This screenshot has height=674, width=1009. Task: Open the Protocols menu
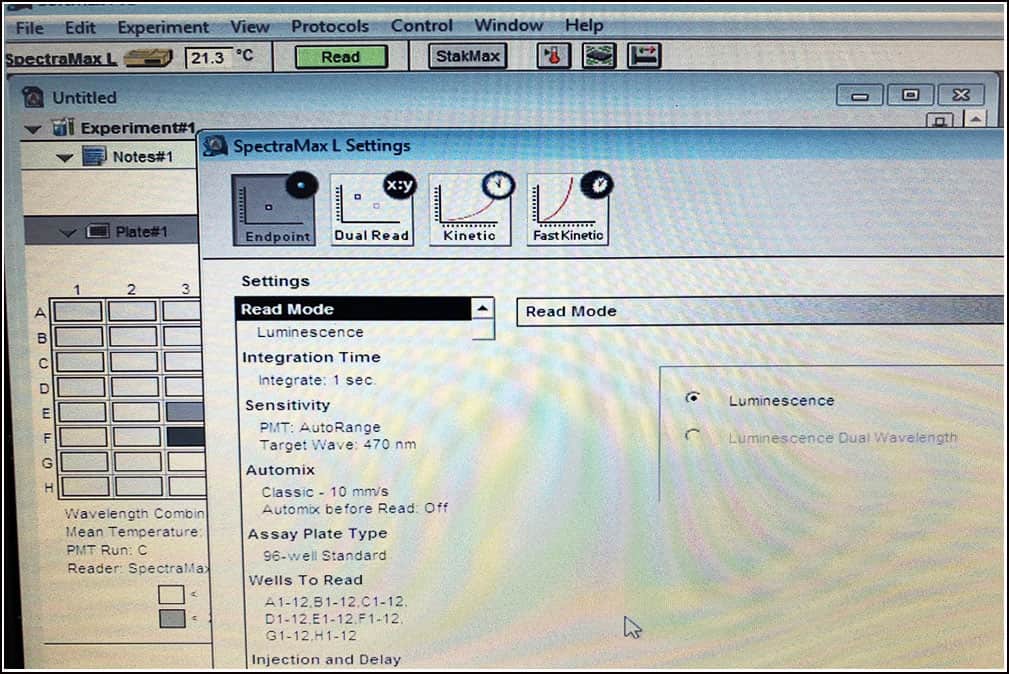tap(330, 26)
